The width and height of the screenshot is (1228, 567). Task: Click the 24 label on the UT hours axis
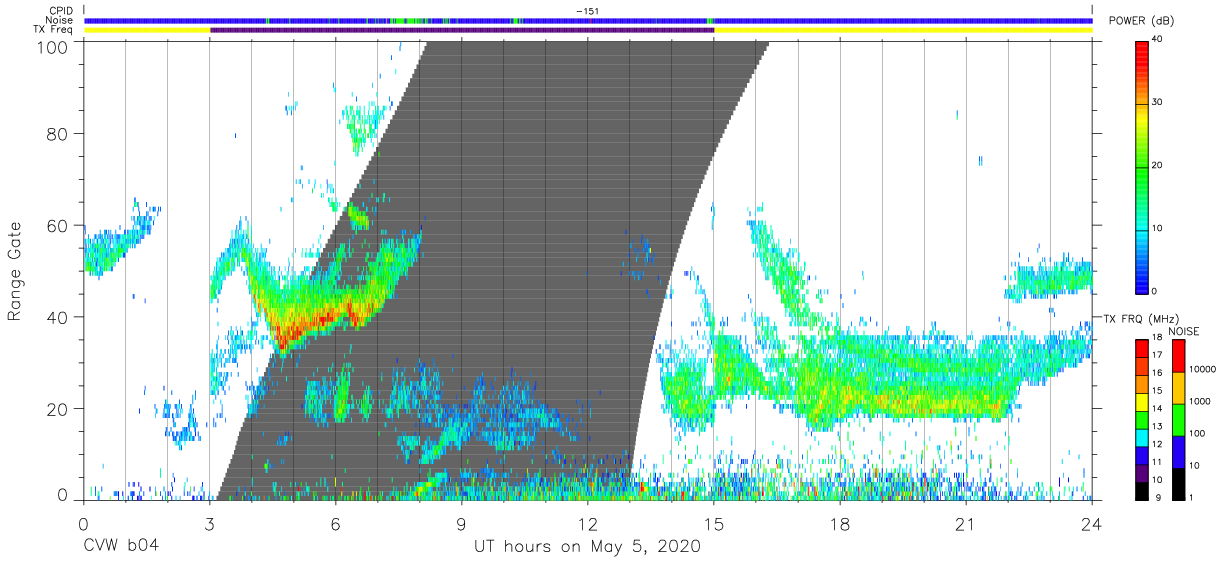coord(1092,523)
